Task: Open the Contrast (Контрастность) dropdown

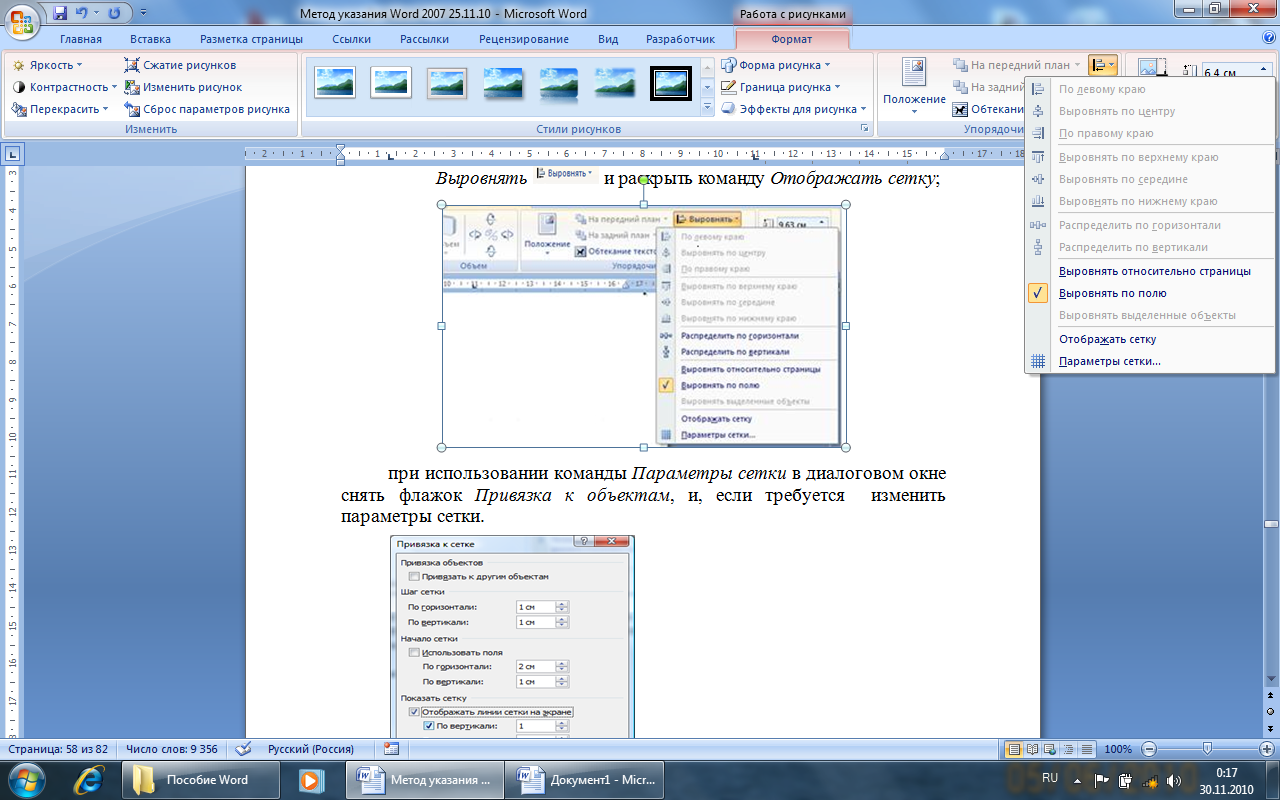Action: tap(64, 87)
